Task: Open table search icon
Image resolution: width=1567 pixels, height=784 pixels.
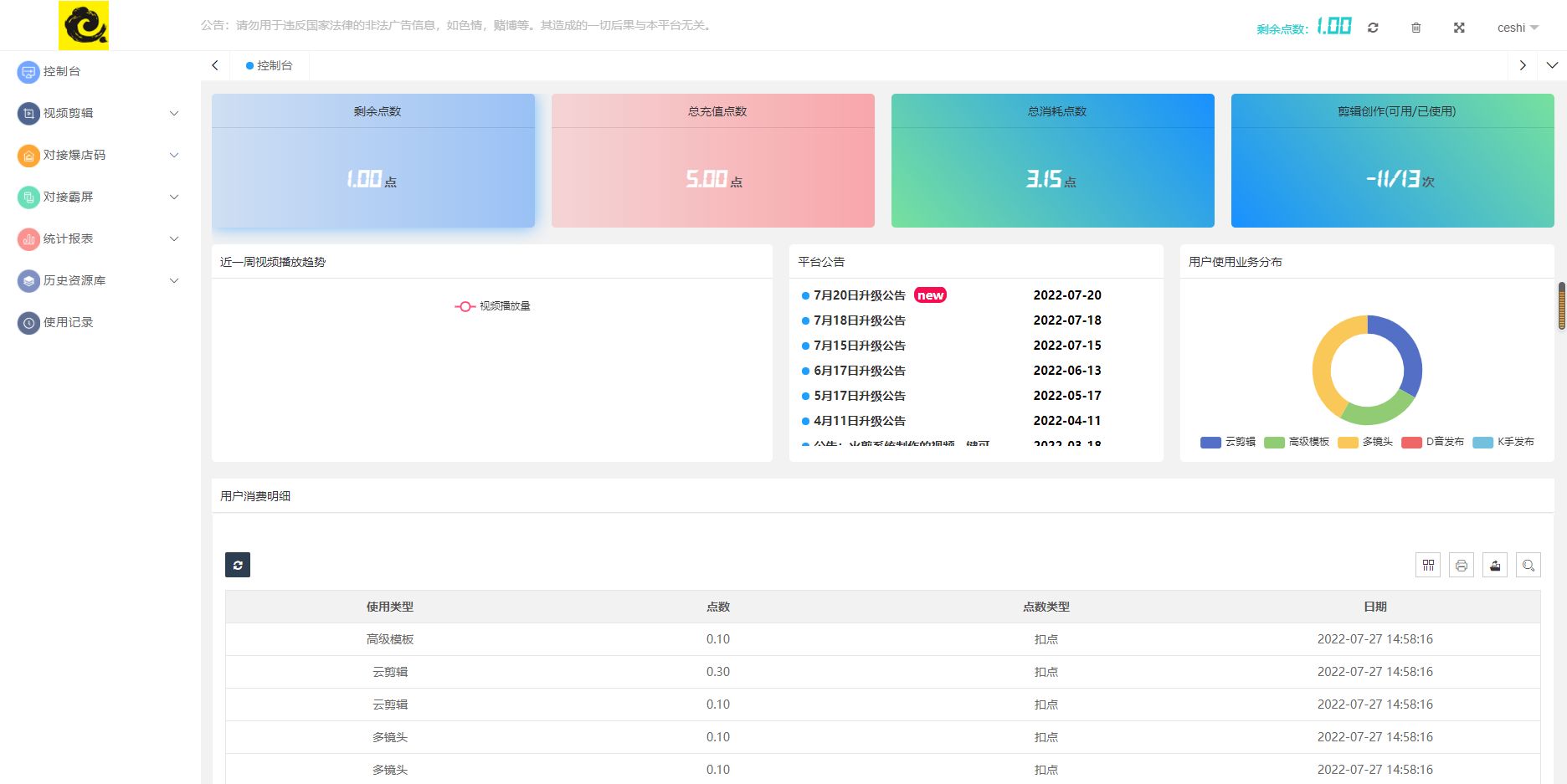Action: pyautogui.click(x=1528, y=566)
